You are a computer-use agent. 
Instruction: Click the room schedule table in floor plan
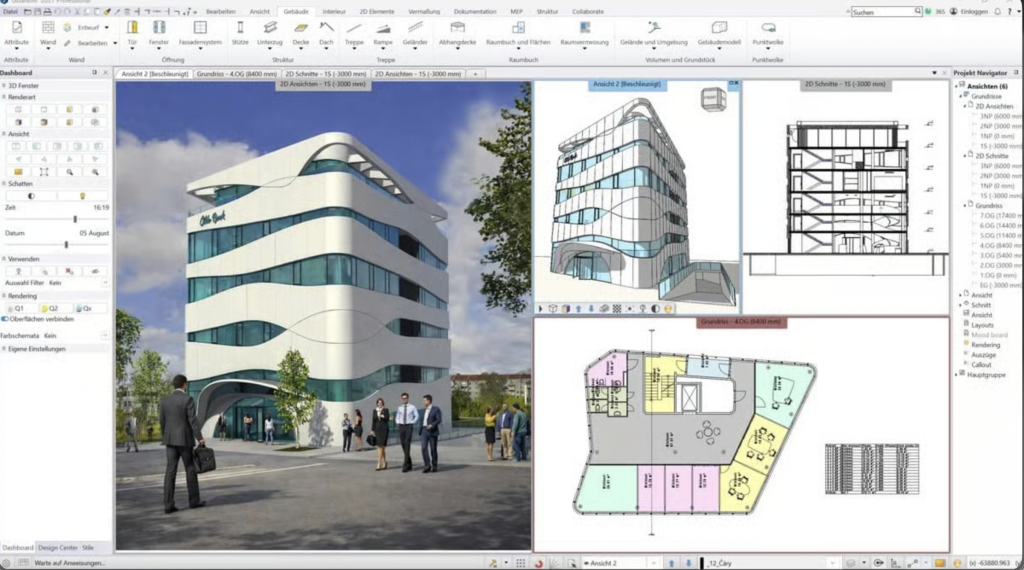pyautogui.click(x=872, y=469)
